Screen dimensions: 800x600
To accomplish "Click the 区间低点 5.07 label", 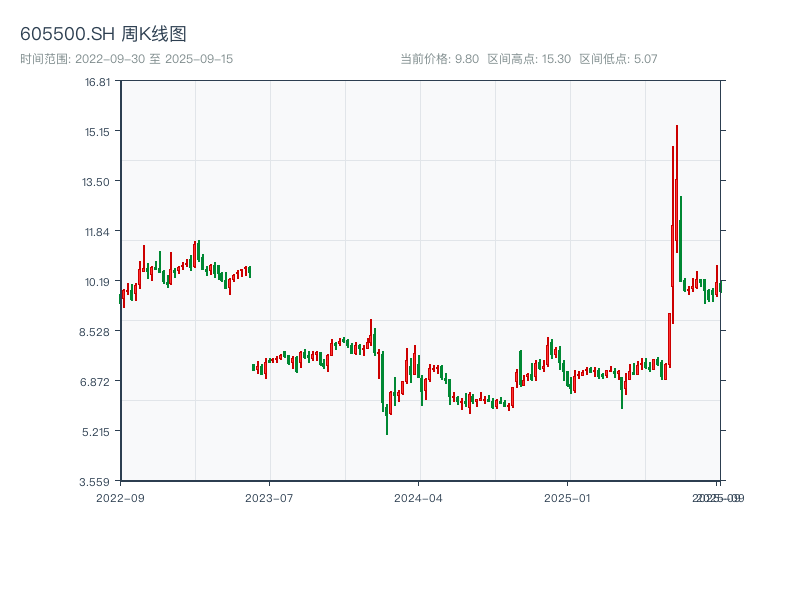I will (618, 59).
